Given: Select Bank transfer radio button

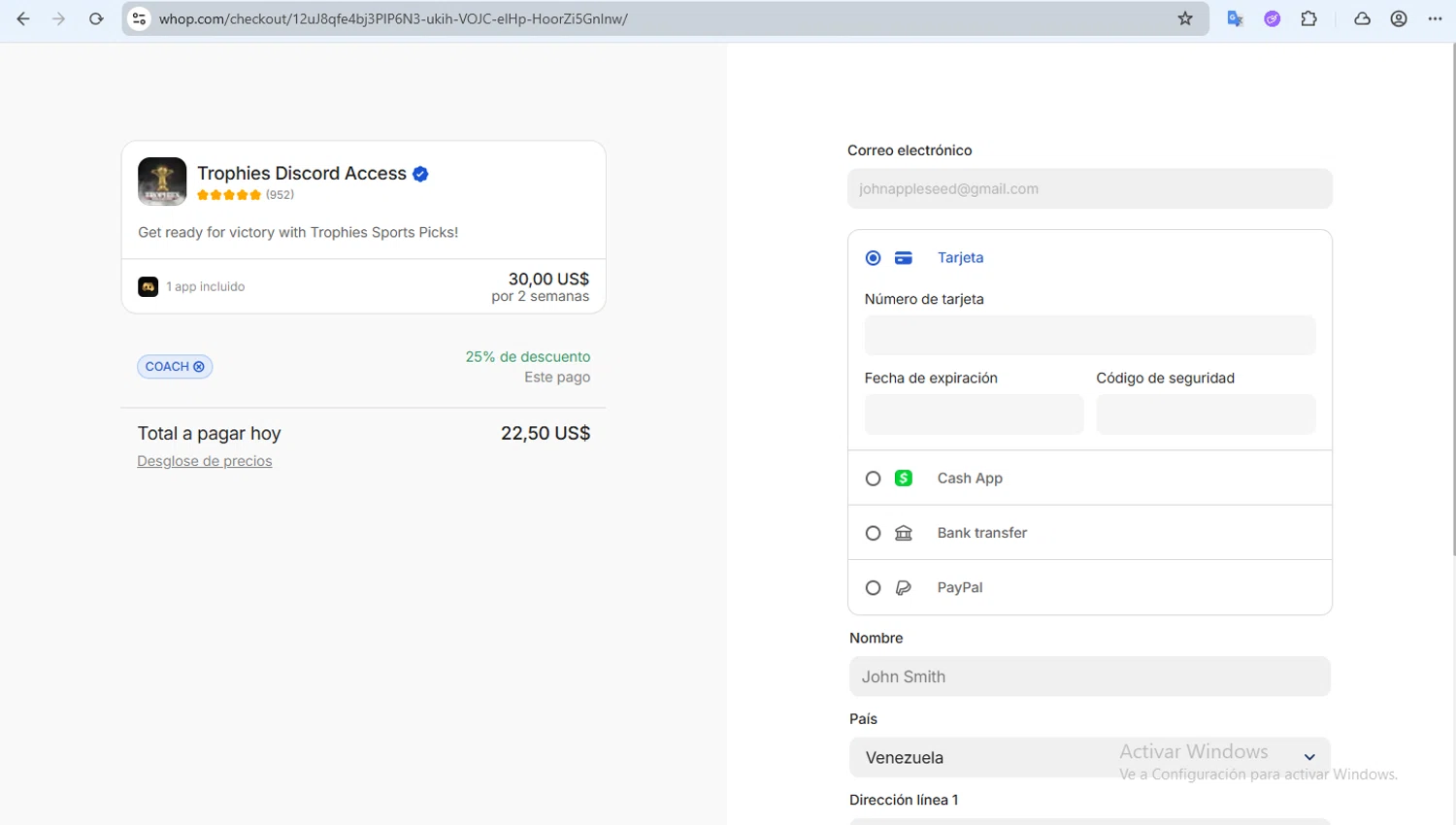Looking at the screenshot, I should click(x=873, y=533).
